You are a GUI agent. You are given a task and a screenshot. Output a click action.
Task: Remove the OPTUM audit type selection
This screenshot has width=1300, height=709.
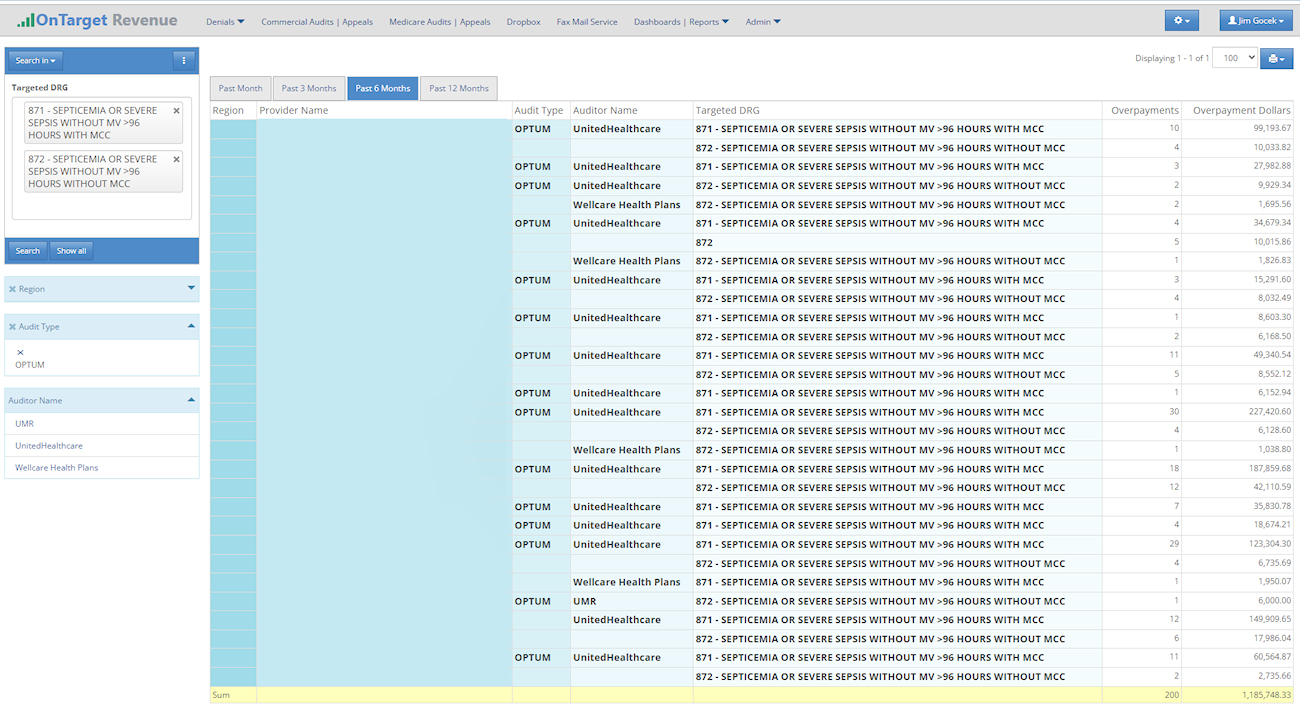tap(20, 352)
